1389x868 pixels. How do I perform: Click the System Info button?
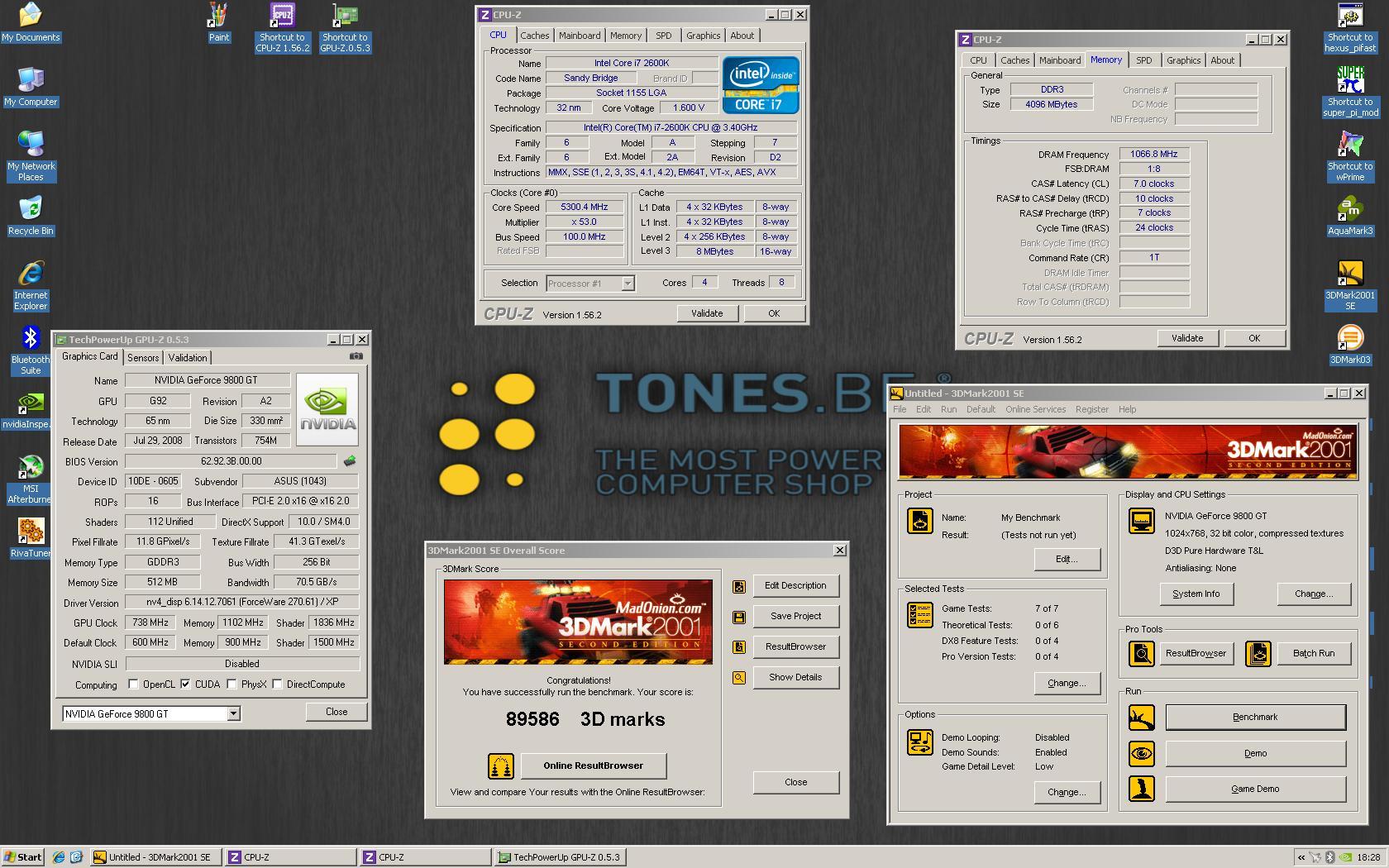click(x=1196, y=594)
